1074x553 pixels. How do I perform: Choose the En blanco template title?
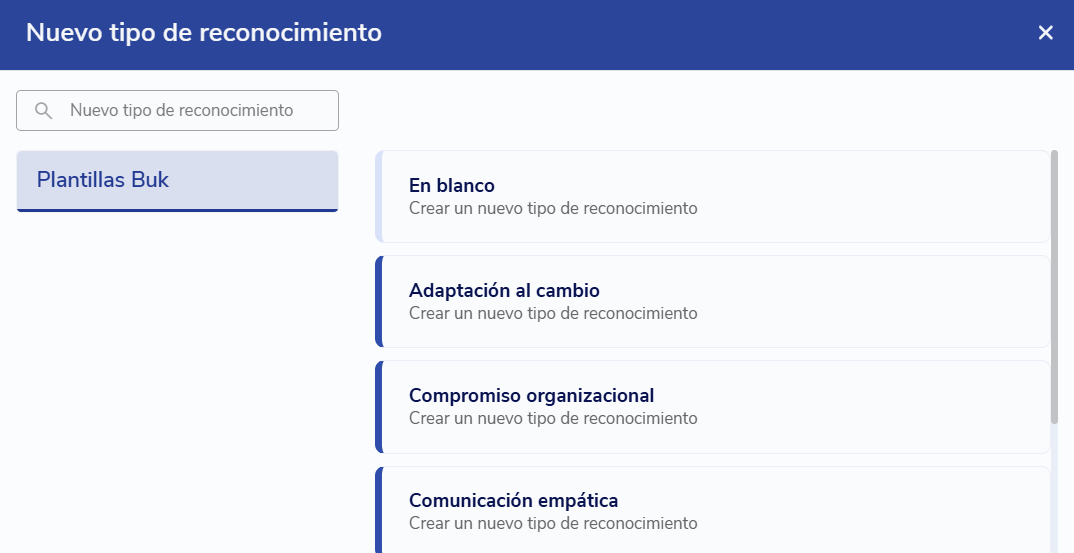451,186
